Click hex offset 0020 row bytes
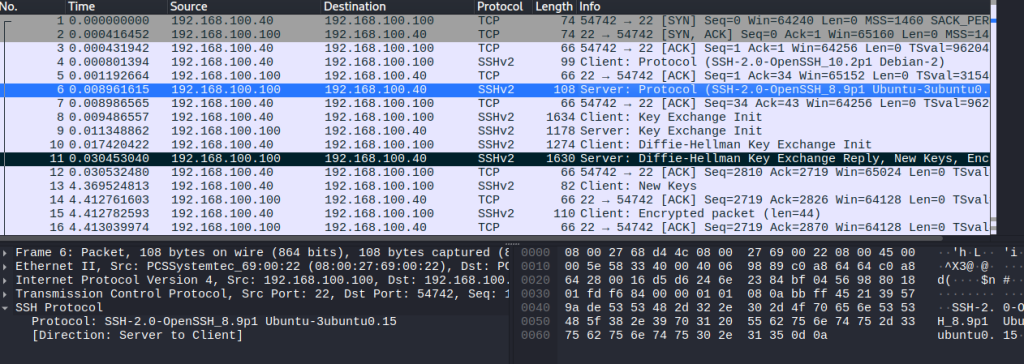Screen dimensions: 1024x364 [x=740, y=280]
